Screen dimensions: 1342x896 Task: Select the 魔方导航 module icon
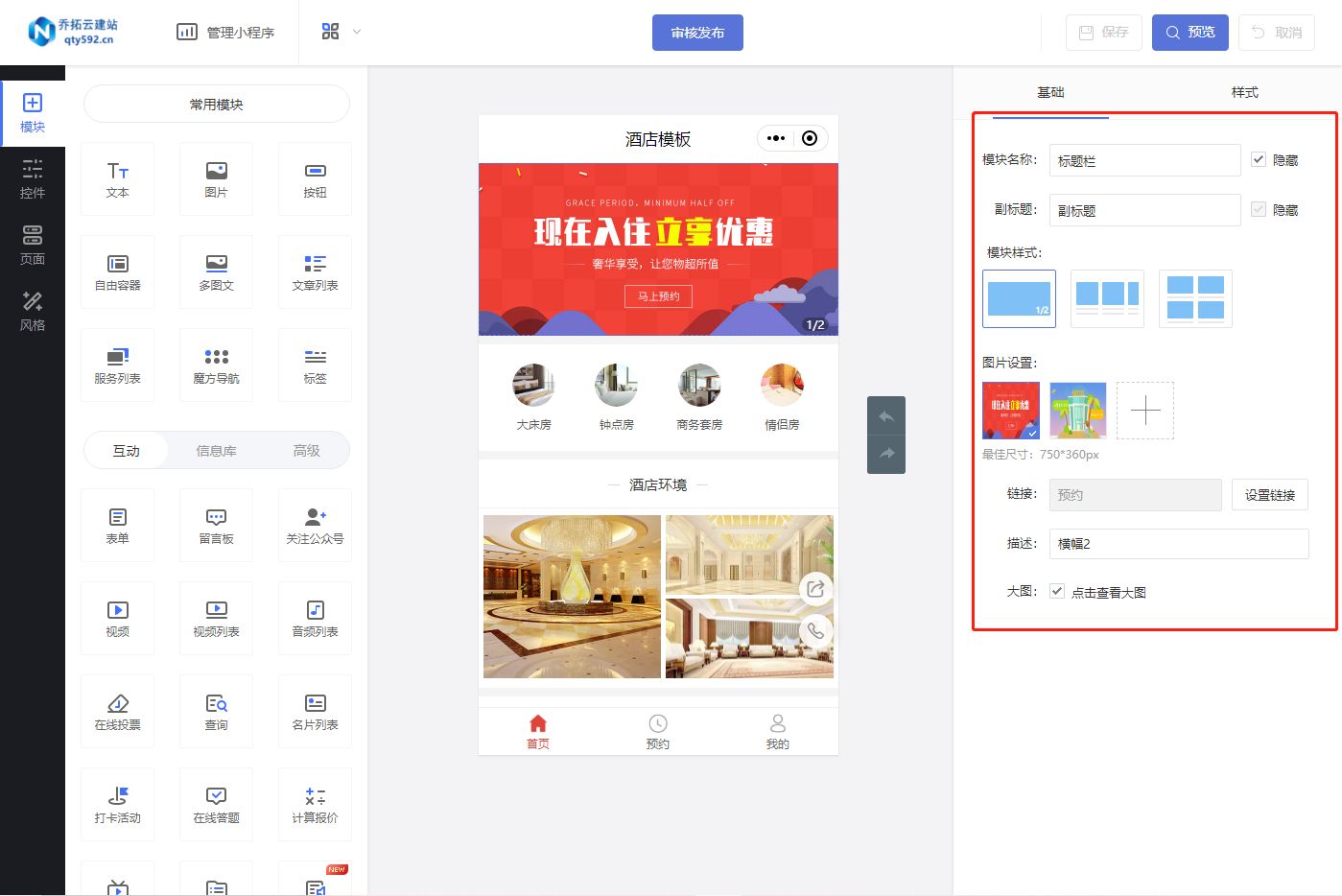(x=216, y=365)
